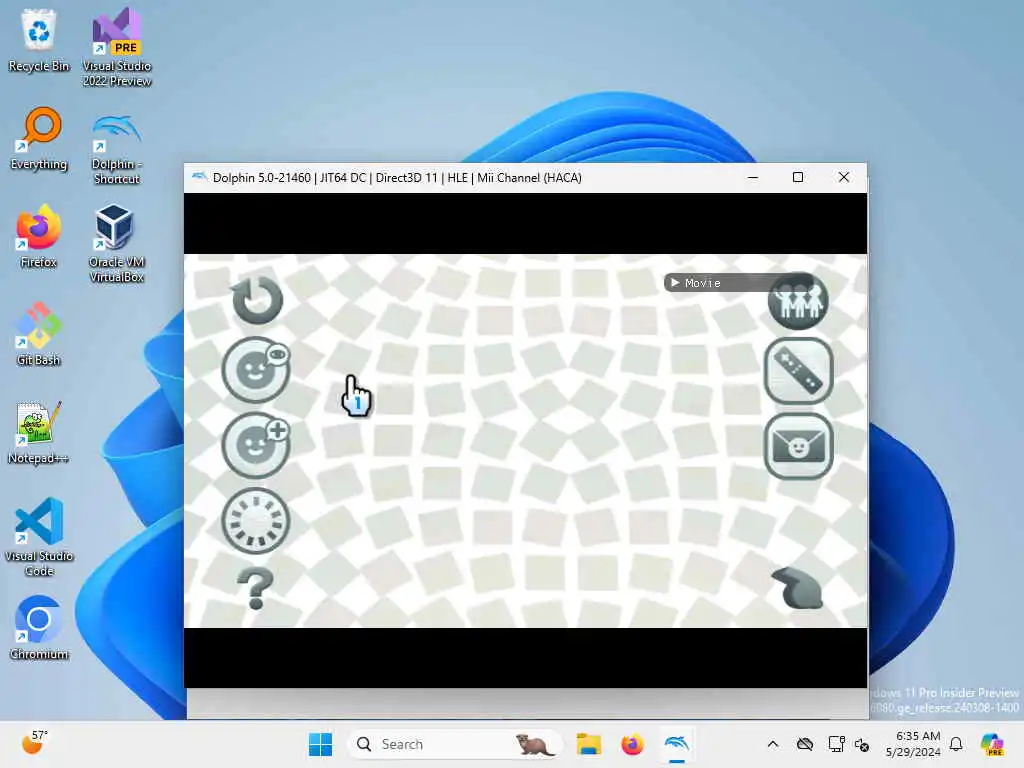The width and height of the screenshot is (1024, 768).
Task: Open the edit Mii face icon
Action: 256,370
